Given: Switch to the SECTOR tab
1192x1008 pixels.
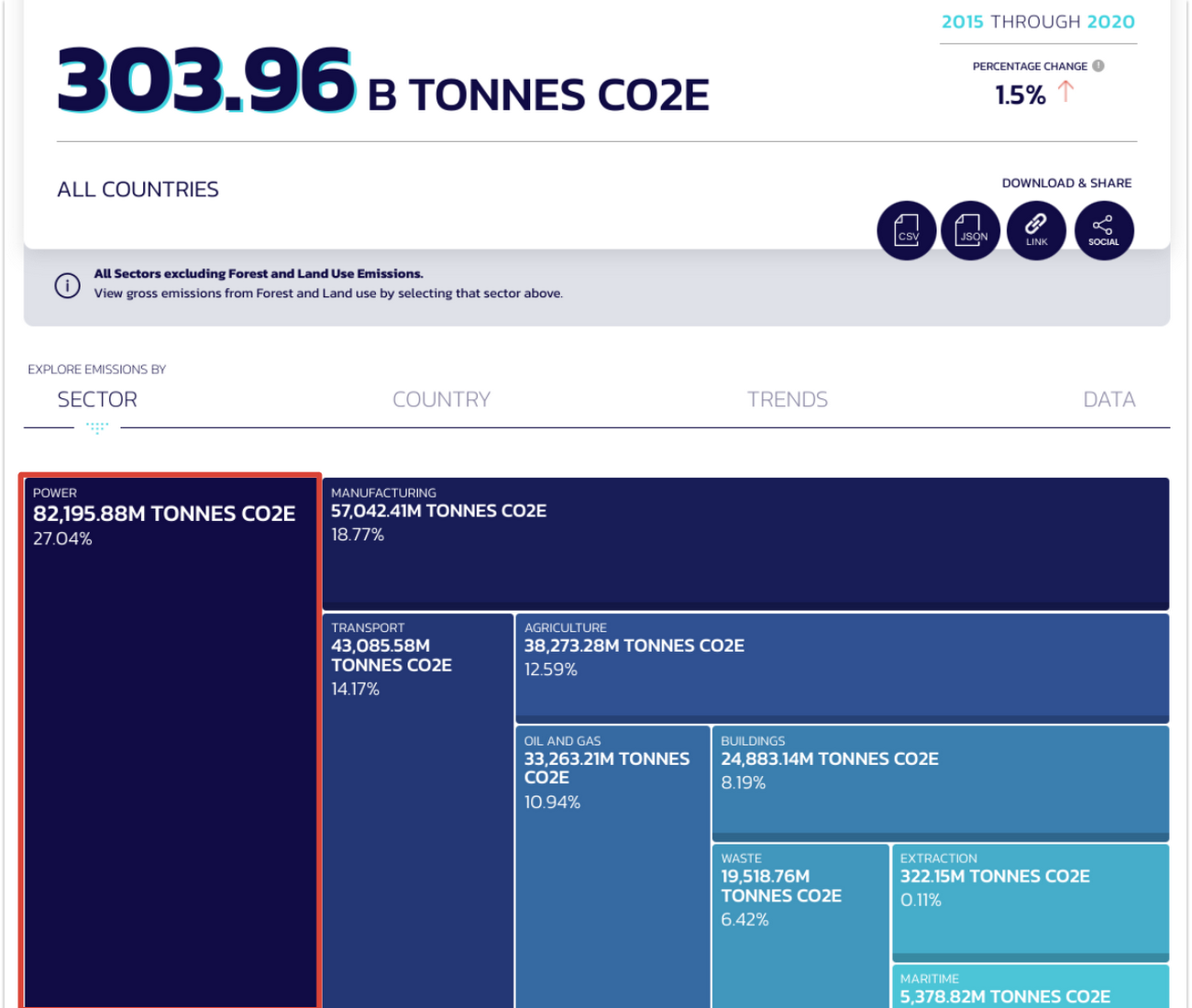Looking at the screenshot, I should [97, 400].
